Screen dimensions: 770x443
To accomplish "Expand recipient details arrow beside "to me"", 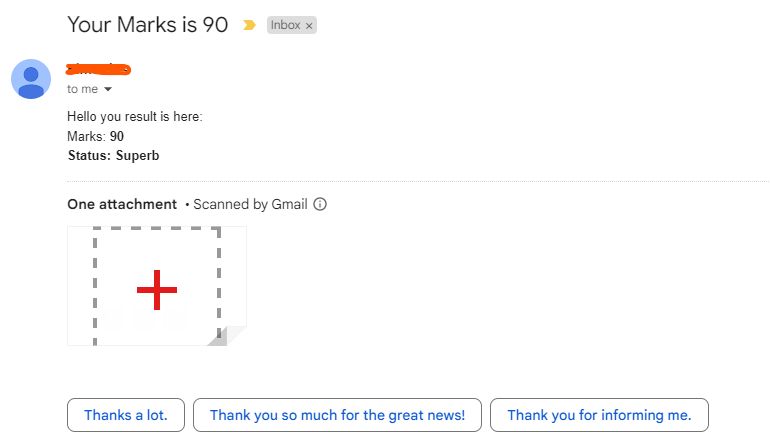I will pos(108,89).
